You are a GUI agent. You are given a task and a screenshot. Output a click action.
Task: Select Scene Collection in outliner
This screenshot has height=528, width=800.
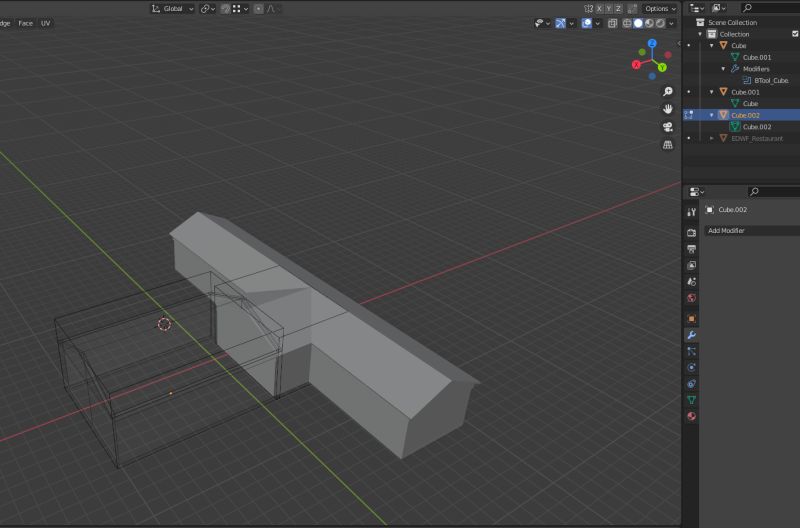(732, 22)
